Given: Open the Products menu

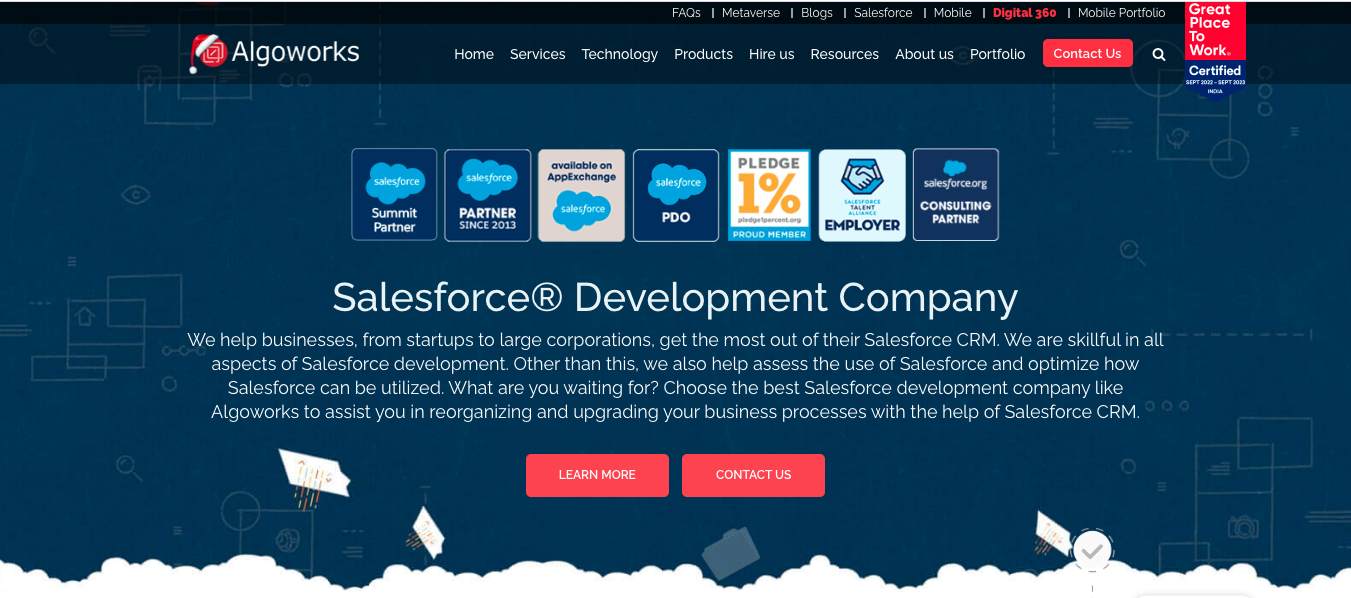Looking at the screenshot, I should 703,54.
